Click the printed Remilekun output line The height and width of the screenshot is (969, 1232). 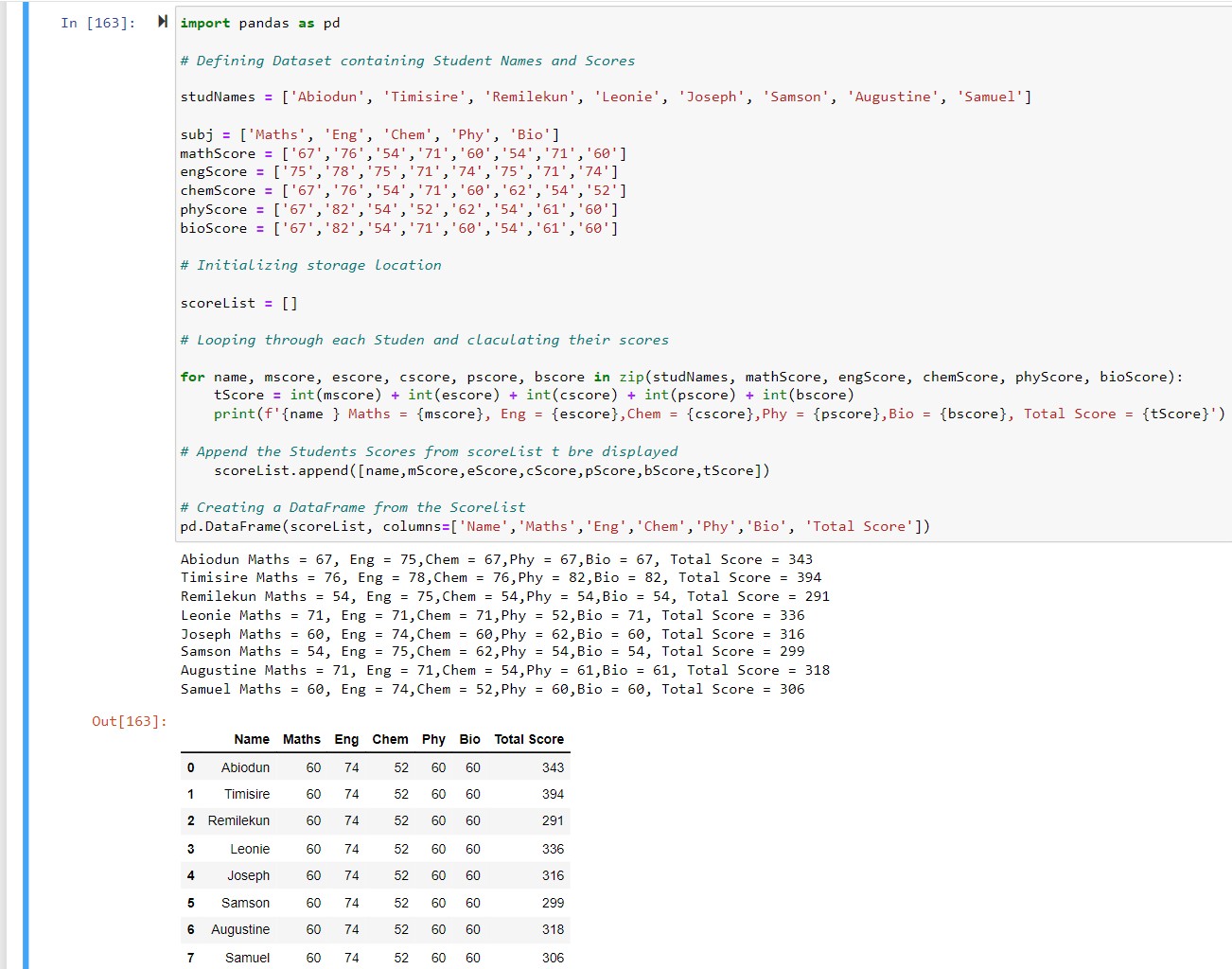(505, 596)
